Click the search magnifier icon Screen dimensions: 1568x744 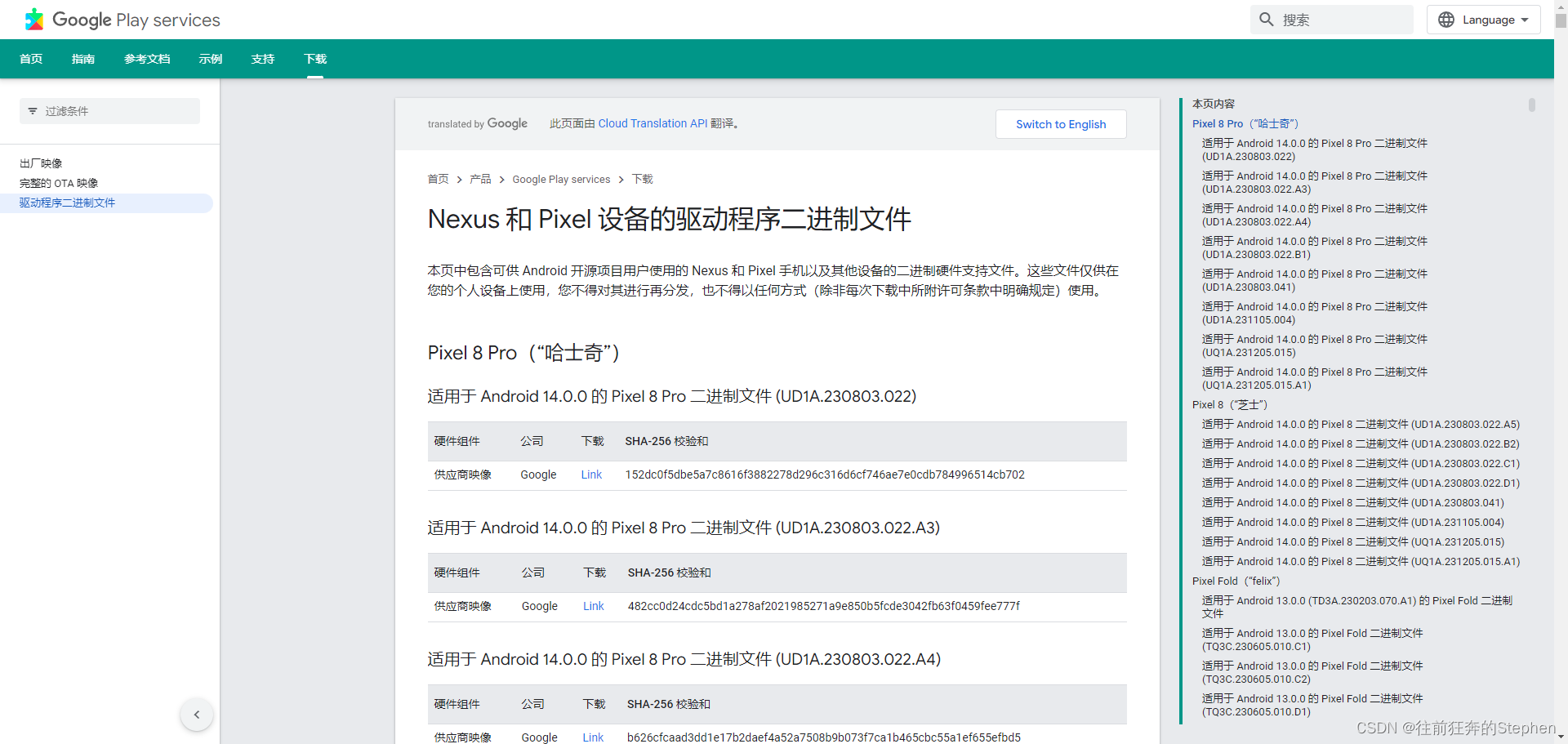[x=1267, y=20]
